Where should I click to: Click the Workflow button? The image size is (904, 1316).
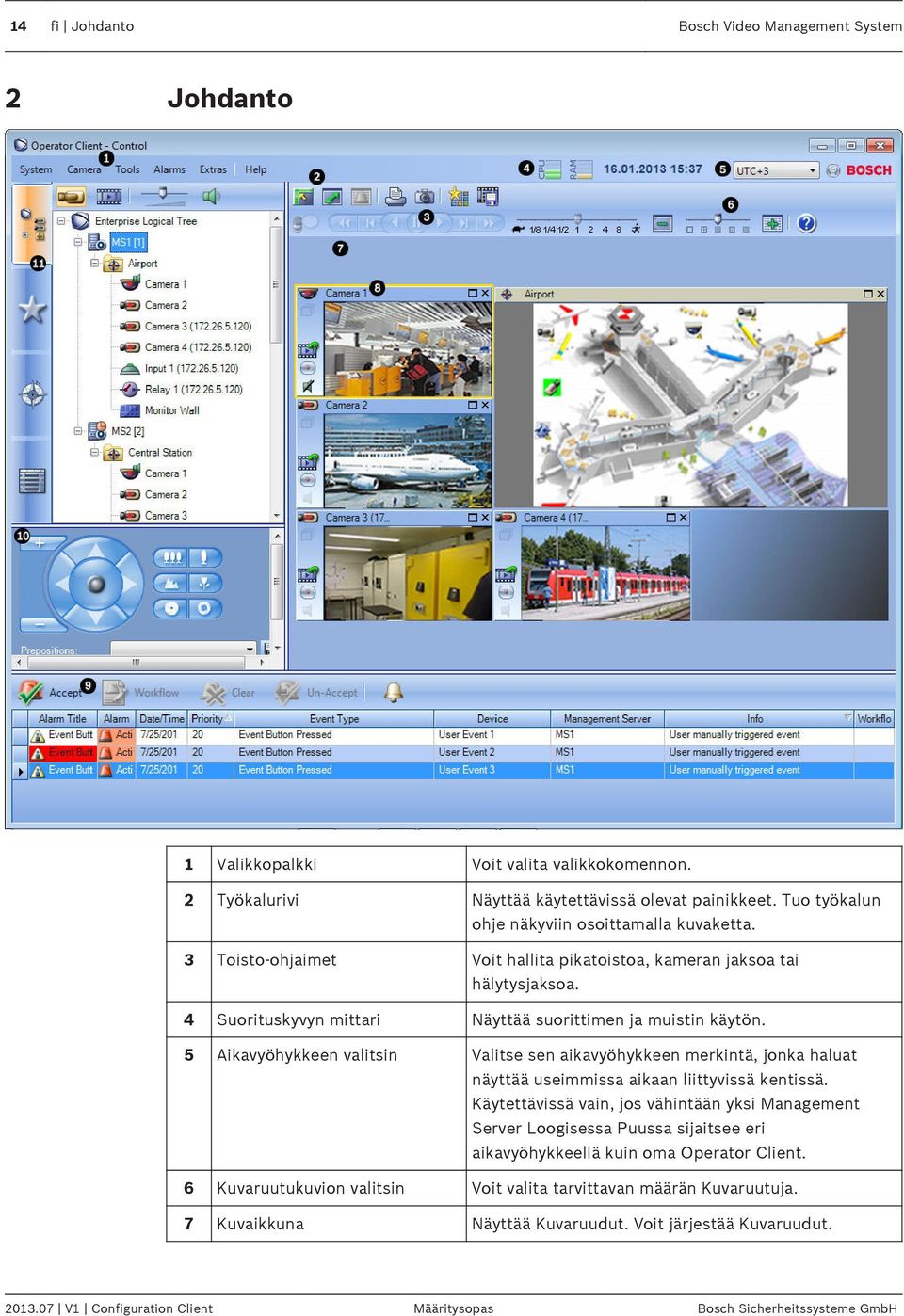tap(141, 692)
